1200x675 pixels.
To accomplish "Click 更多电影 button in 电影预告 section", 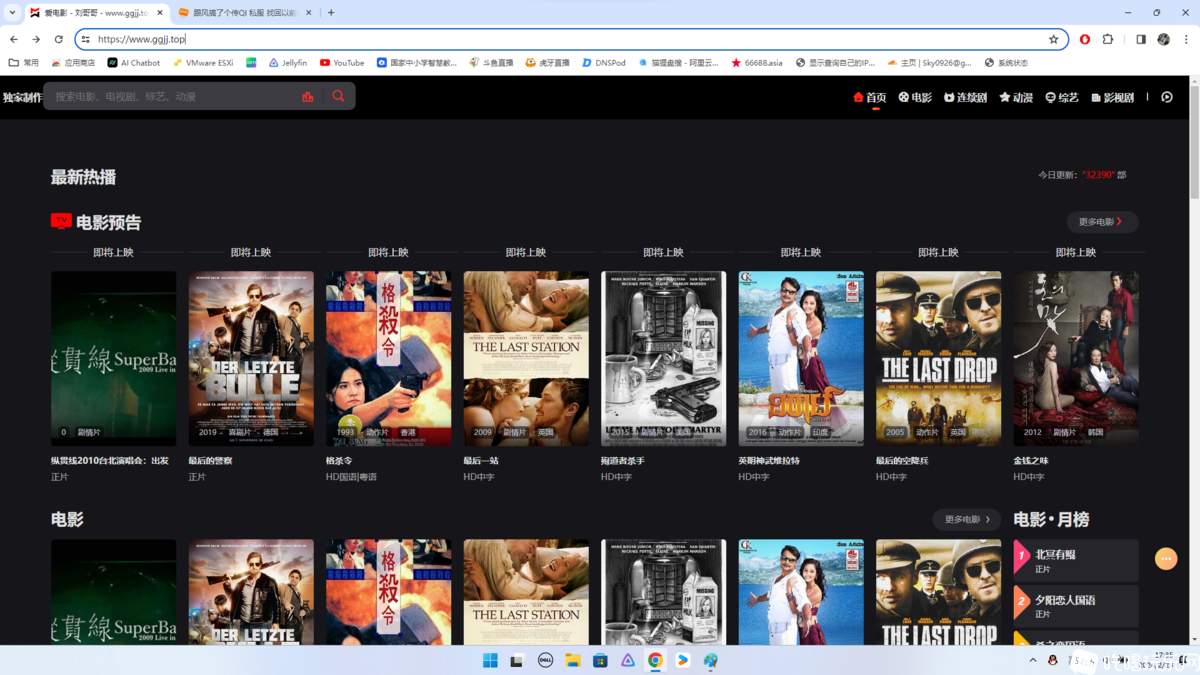I will tap(1102, 222).
